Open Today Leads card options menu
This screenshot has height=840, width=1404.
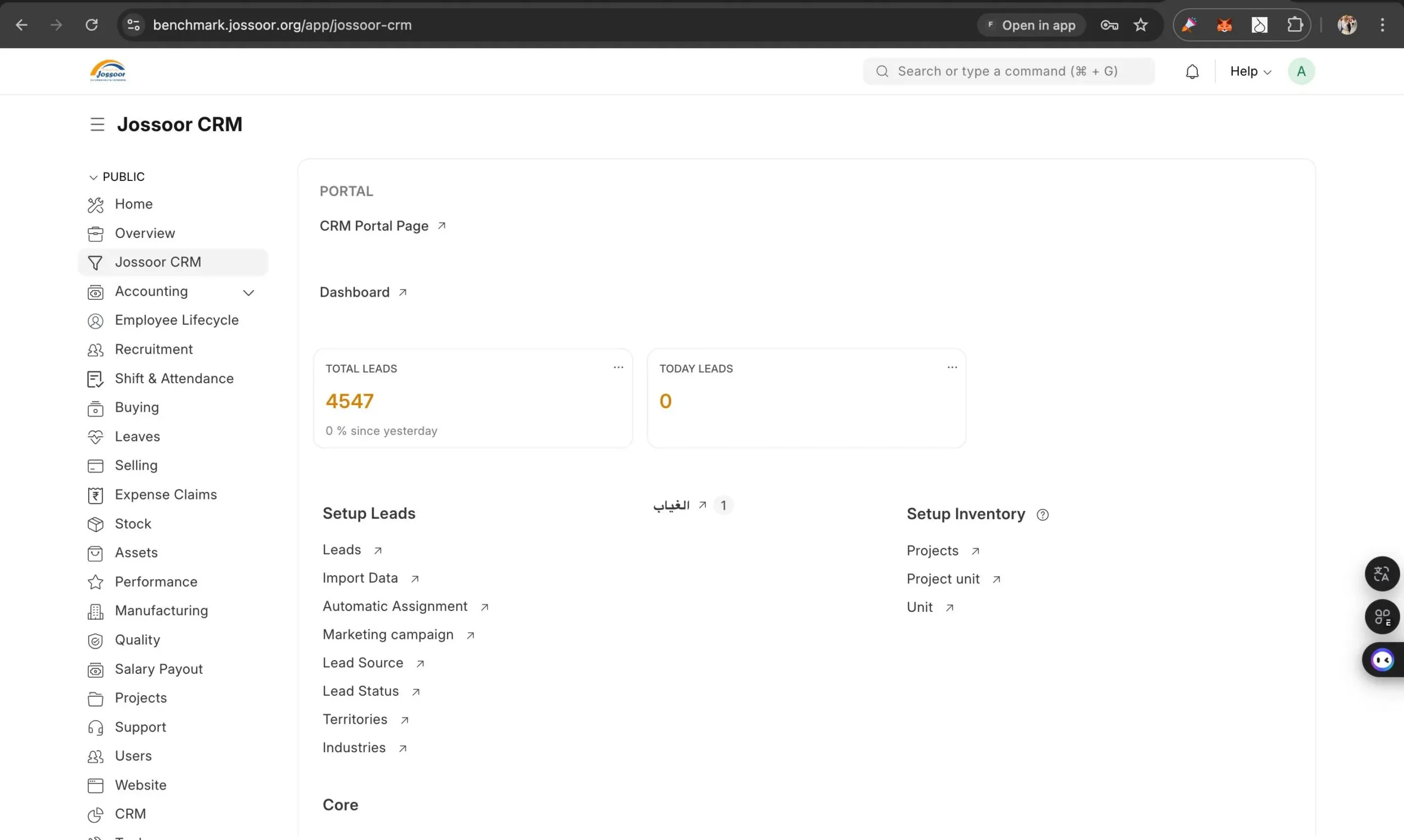(952, 368)
